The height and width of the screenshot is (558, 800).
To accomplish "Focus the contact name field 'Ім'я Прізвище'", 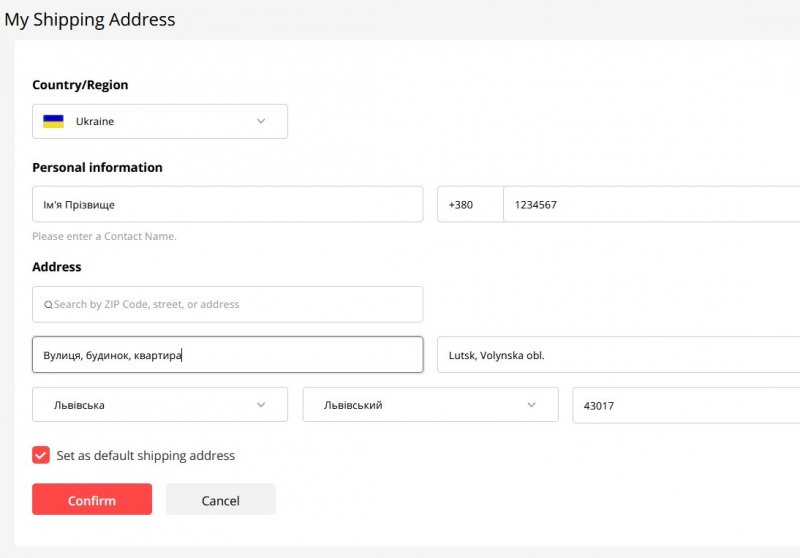I will [x=227, y=204].
